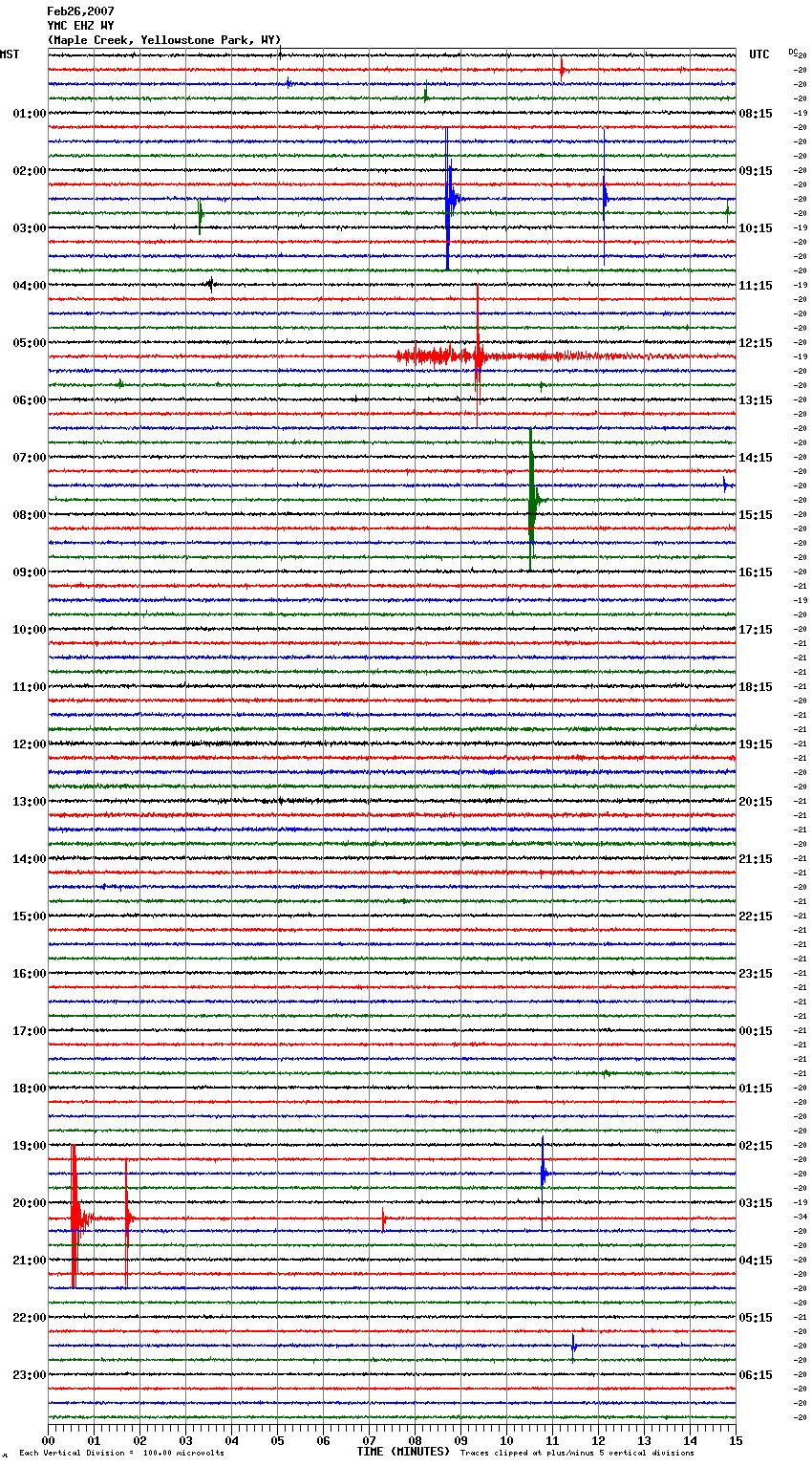The height and width of the screenshot is (1466, 812).
Task: Click the '21:00' MST time label
Action: click(30, 1261)
